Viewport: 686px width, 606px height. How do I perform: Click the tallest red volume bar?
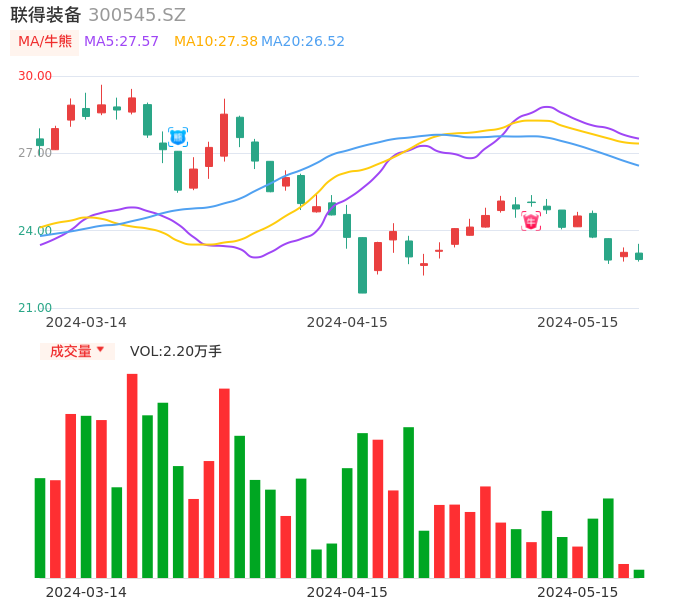pyautogui.click(x=132, y=475)
